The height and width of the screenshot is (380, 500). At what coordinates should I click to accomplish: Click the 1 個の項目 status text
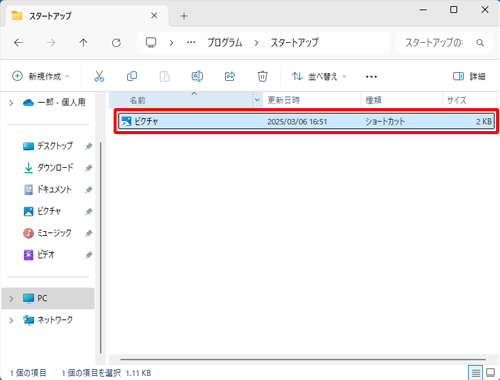tap(28, 373)
